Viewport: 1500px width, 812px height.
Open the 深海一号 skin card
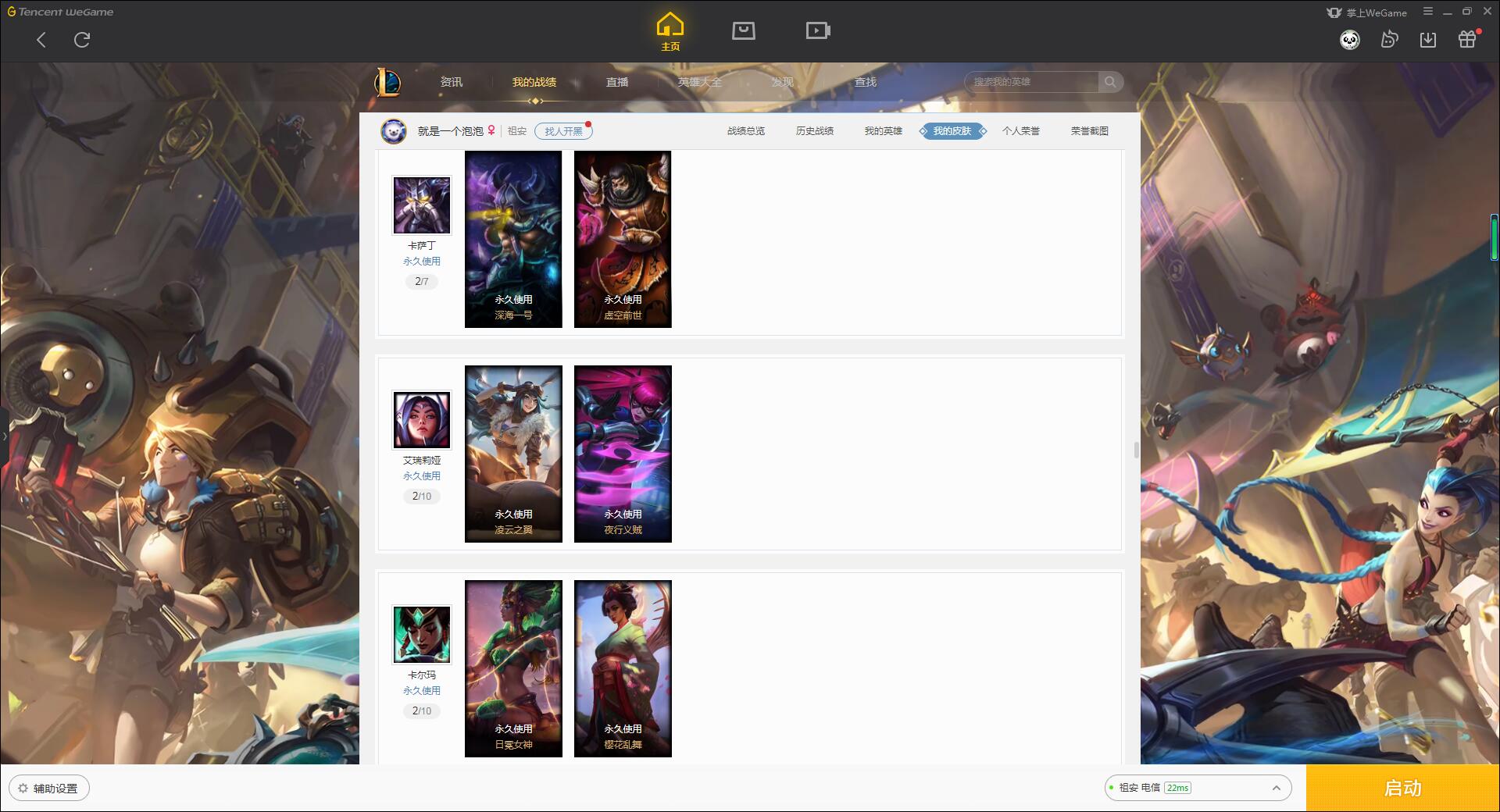tap(513, 239)
